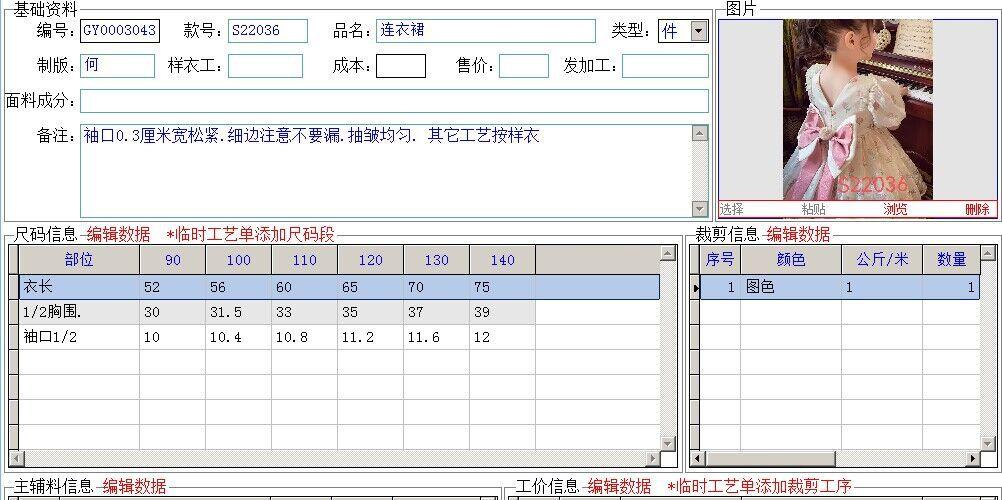Click the 成本 input box
The image size is (1002, 500).
[401, 66]
